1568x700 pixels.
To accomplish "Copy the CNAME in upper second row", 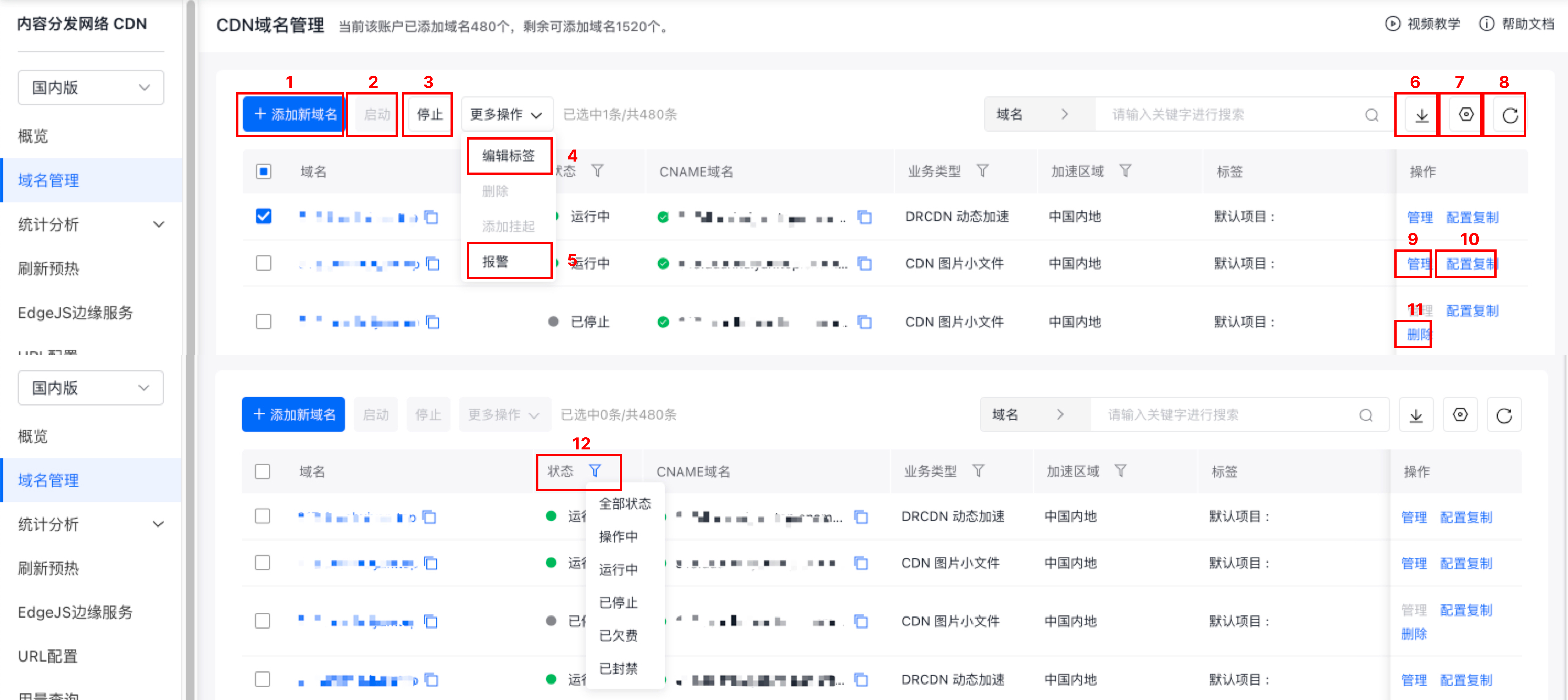I will tap(864, 263).
